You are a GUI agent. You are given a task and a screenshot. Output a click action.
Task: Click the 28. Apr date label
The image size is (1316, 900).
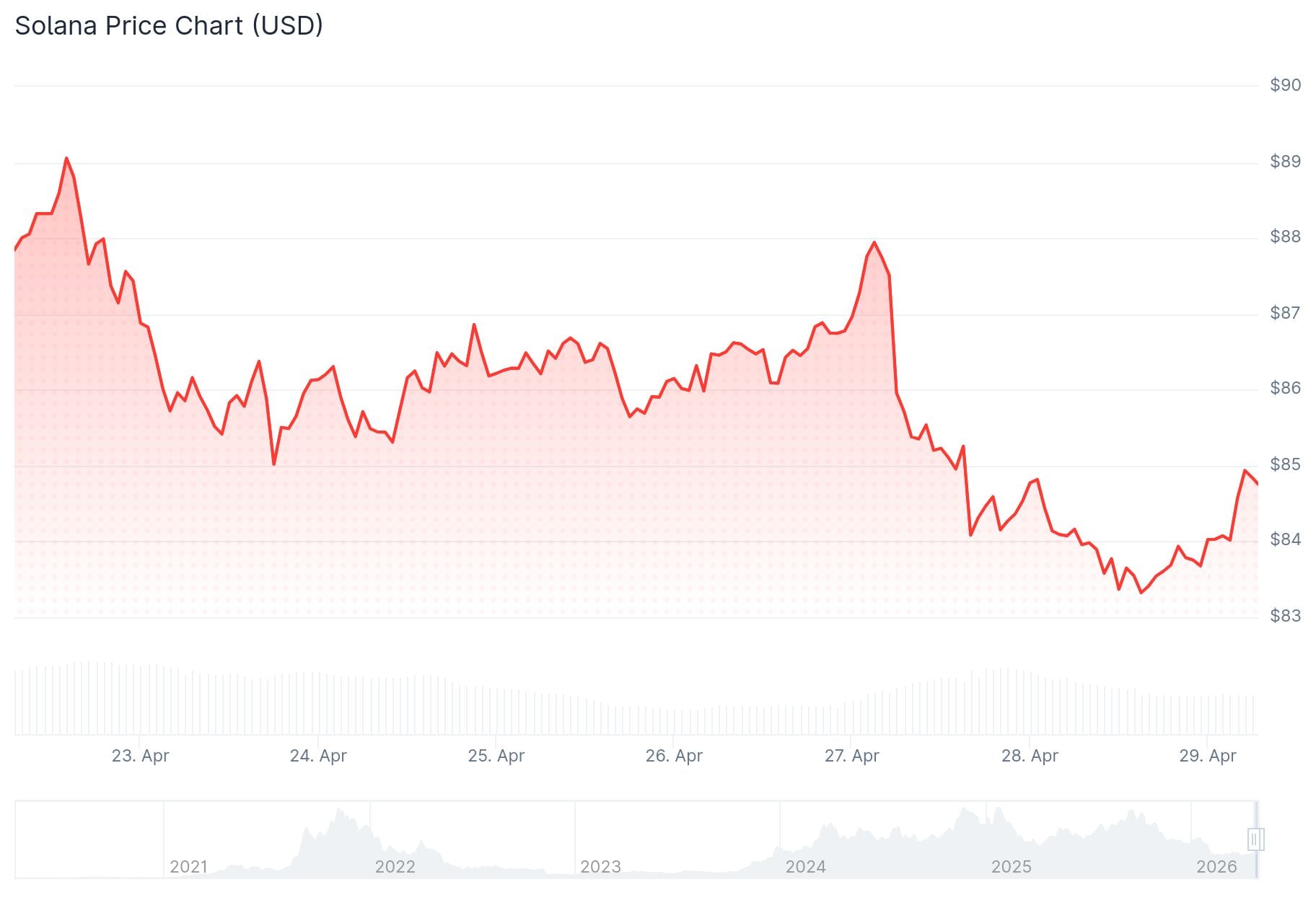coord(1030,756)
